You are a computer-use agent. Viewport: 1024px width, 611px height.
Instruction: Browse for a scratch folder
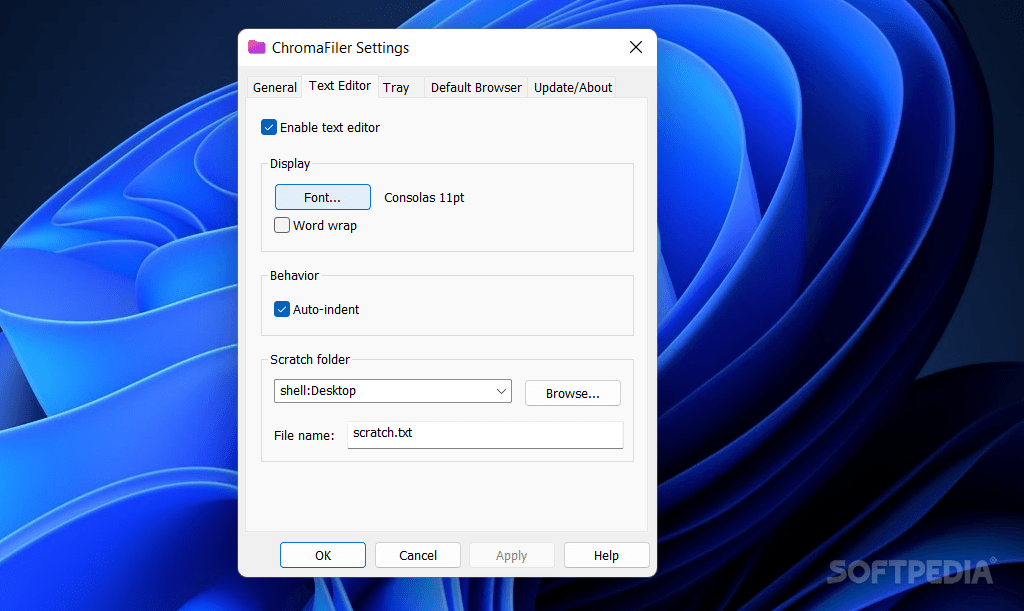tap(573, 393)
